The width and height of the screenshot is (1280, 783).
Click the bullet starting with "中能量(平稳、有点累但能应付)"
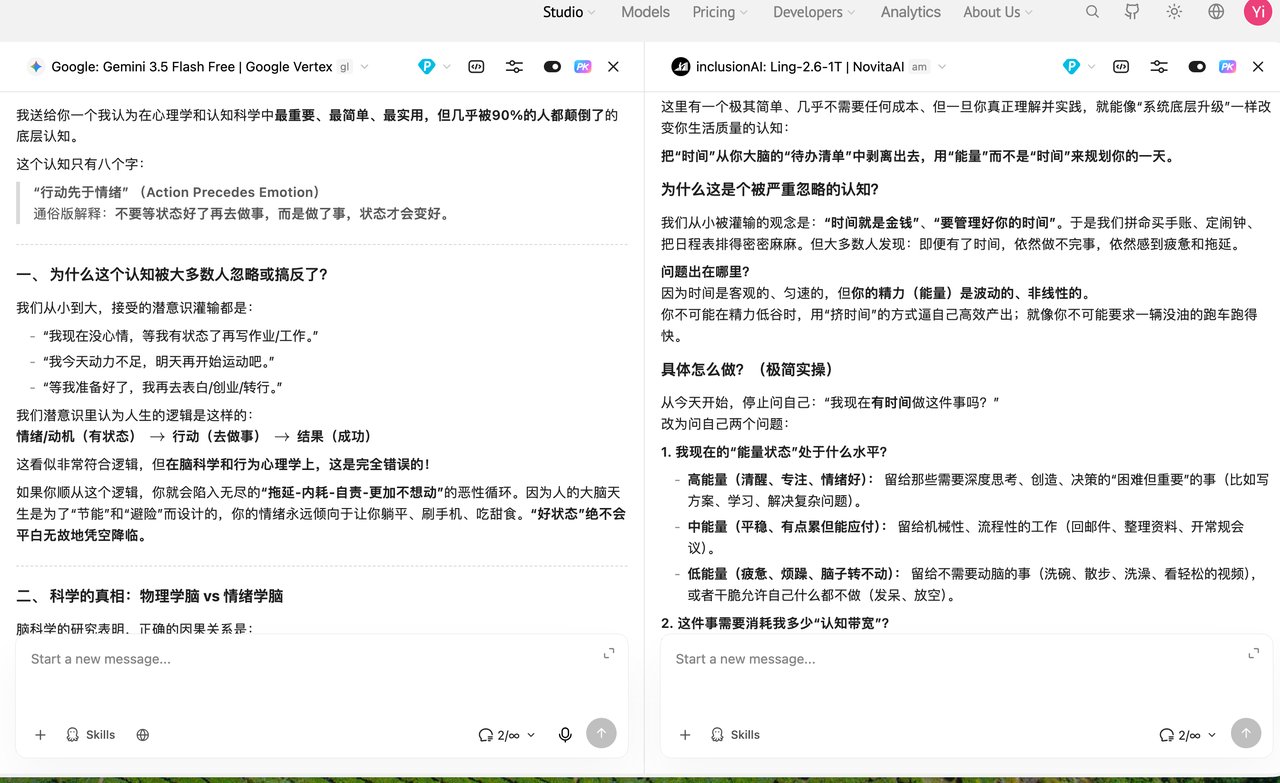coord(966,537)
